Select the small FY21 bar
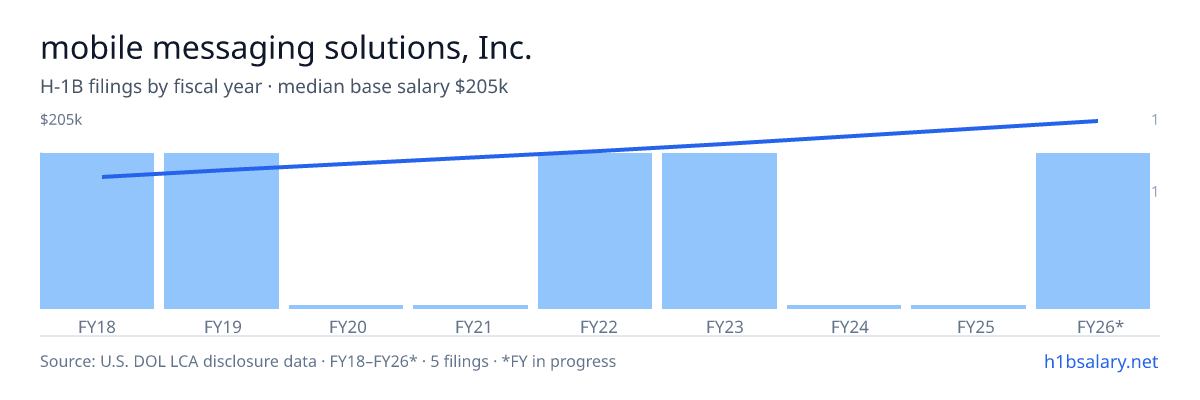1200x400 pixels. click(x=470, y=307)
